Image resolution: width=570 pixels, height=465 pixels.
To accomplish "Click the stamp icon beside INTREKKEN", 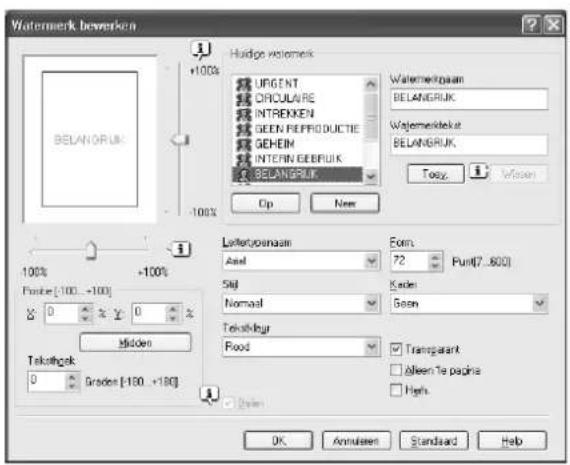I will pos(244,114).
